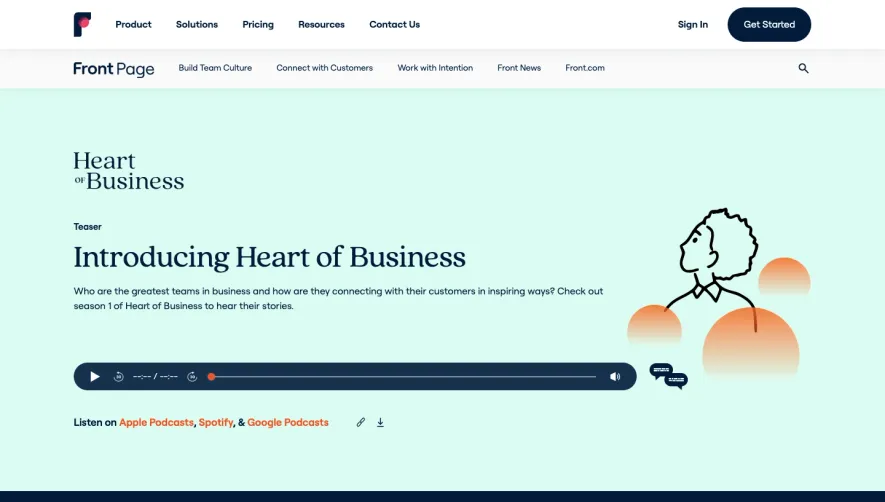The image size is (885, 502).
Task: Open the Product menu
Action: tap(133, 24)
